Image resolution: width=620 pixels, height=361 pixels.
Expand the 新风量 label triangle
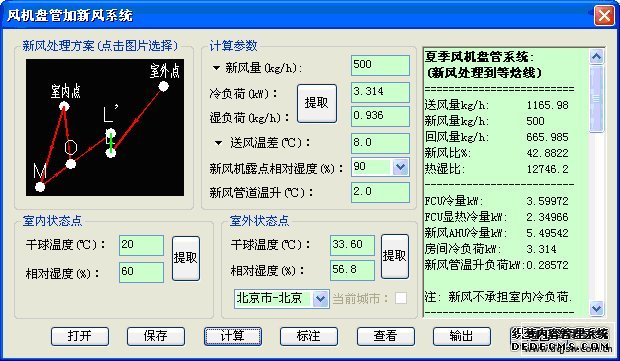(216, 68)
